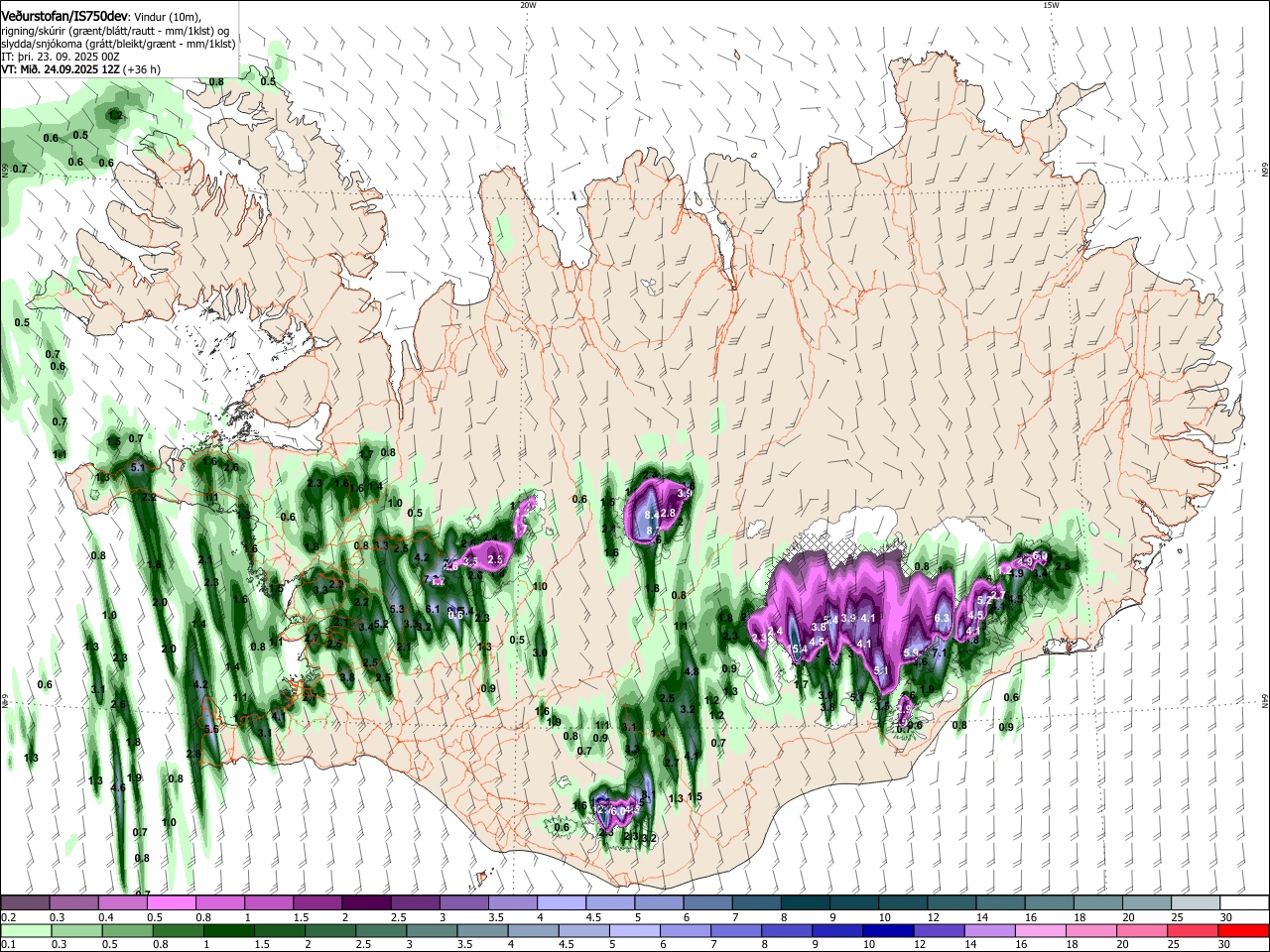Pick the pale blue swatch between 5 and 6, lower scale
This screenshot has width=1270, height=952.
(633, 930)
